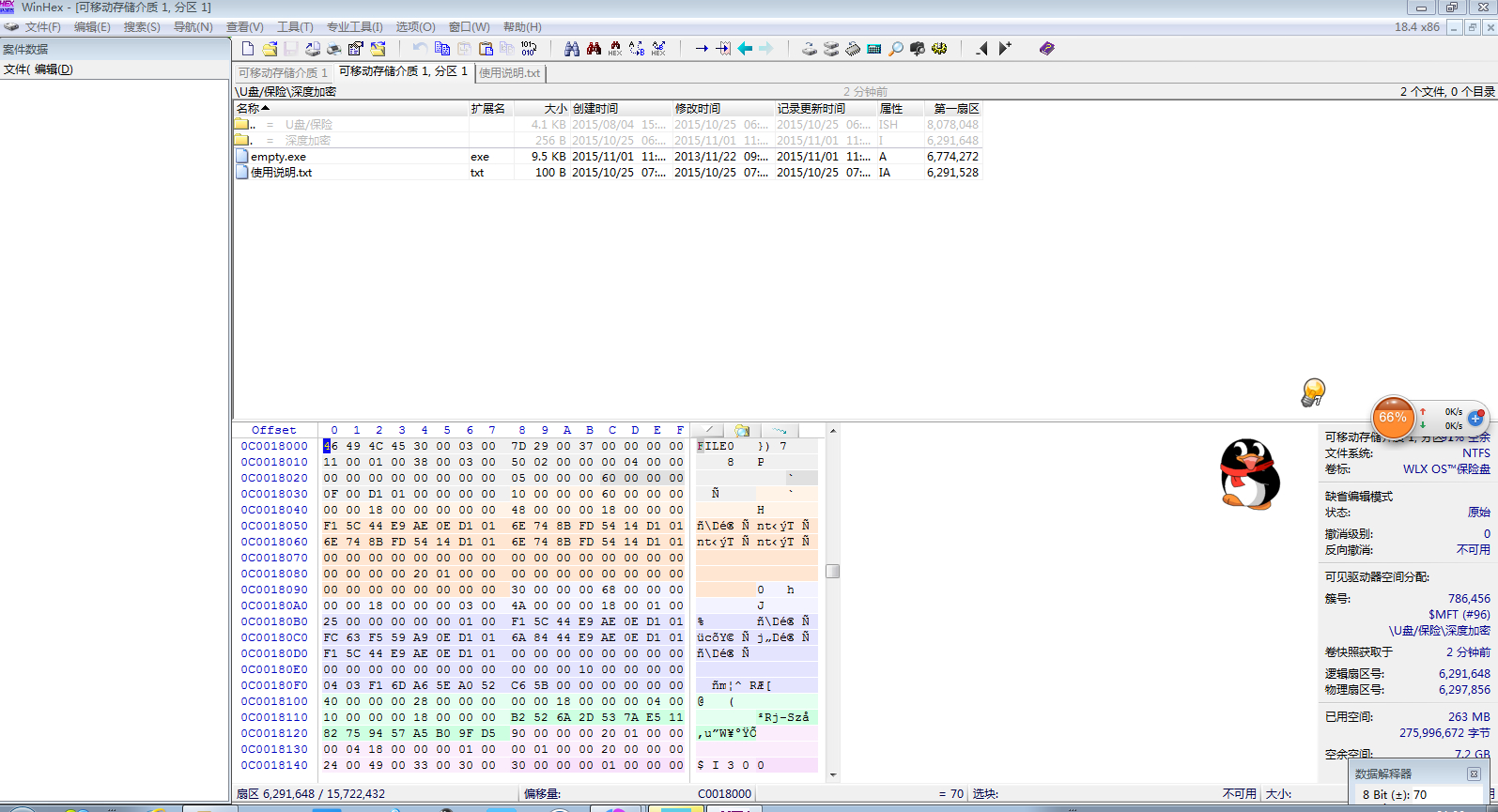The width and height of the screenshot is (1498, 812).
Task: Open the calculator tool icon
Action: pyautogui.click(x=874, y=49)
